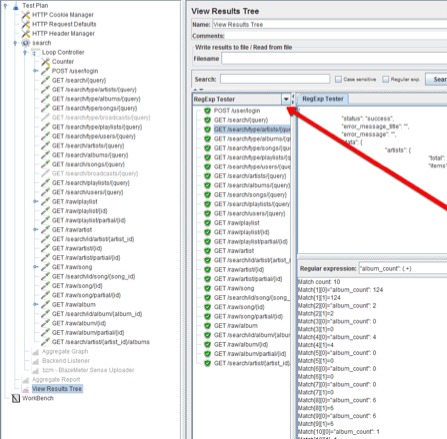Select disabled GET /search/broadcasts/{query} in test plan
447x439 pixels.
click(x=95, y=174)
